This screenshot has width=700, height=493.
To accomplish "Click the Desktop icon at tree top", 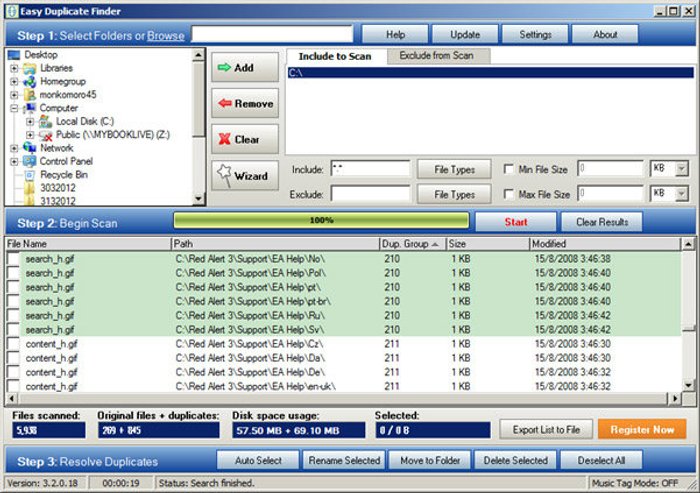I will pos(14,55).
